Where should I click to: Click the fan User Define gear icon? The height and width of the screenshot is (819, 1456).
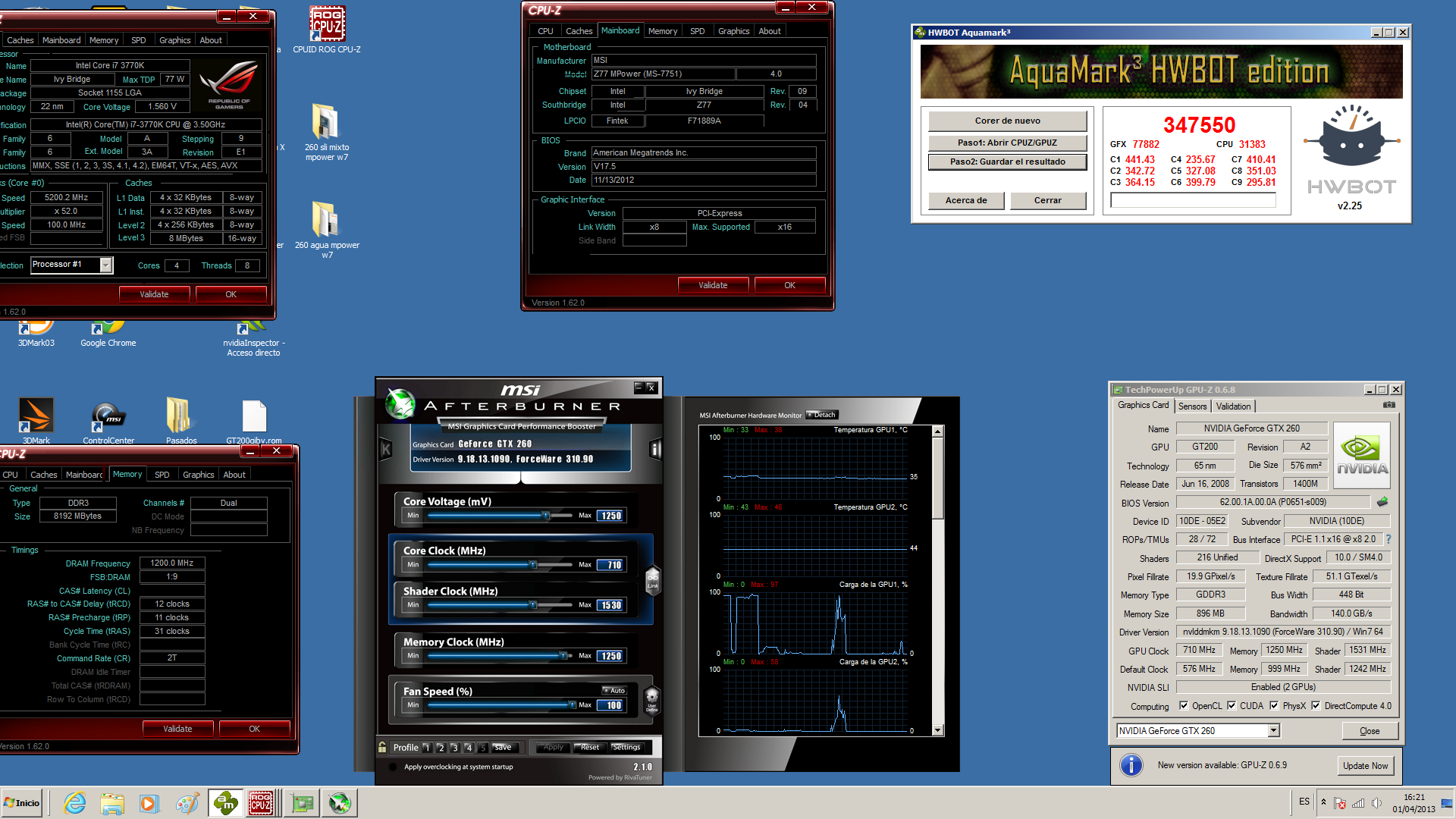point(651,699)
